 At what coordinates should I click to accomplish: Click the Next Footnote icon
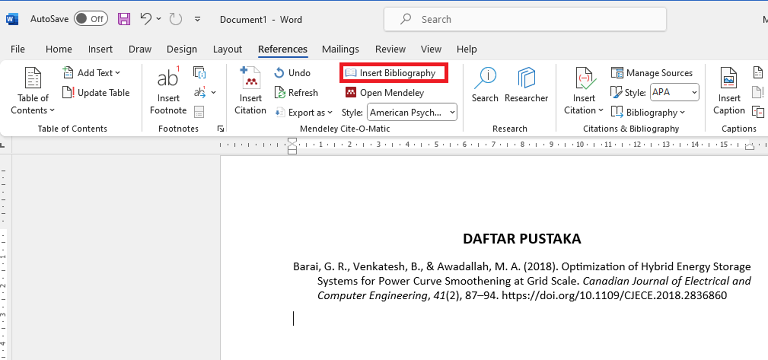(200, 92)
